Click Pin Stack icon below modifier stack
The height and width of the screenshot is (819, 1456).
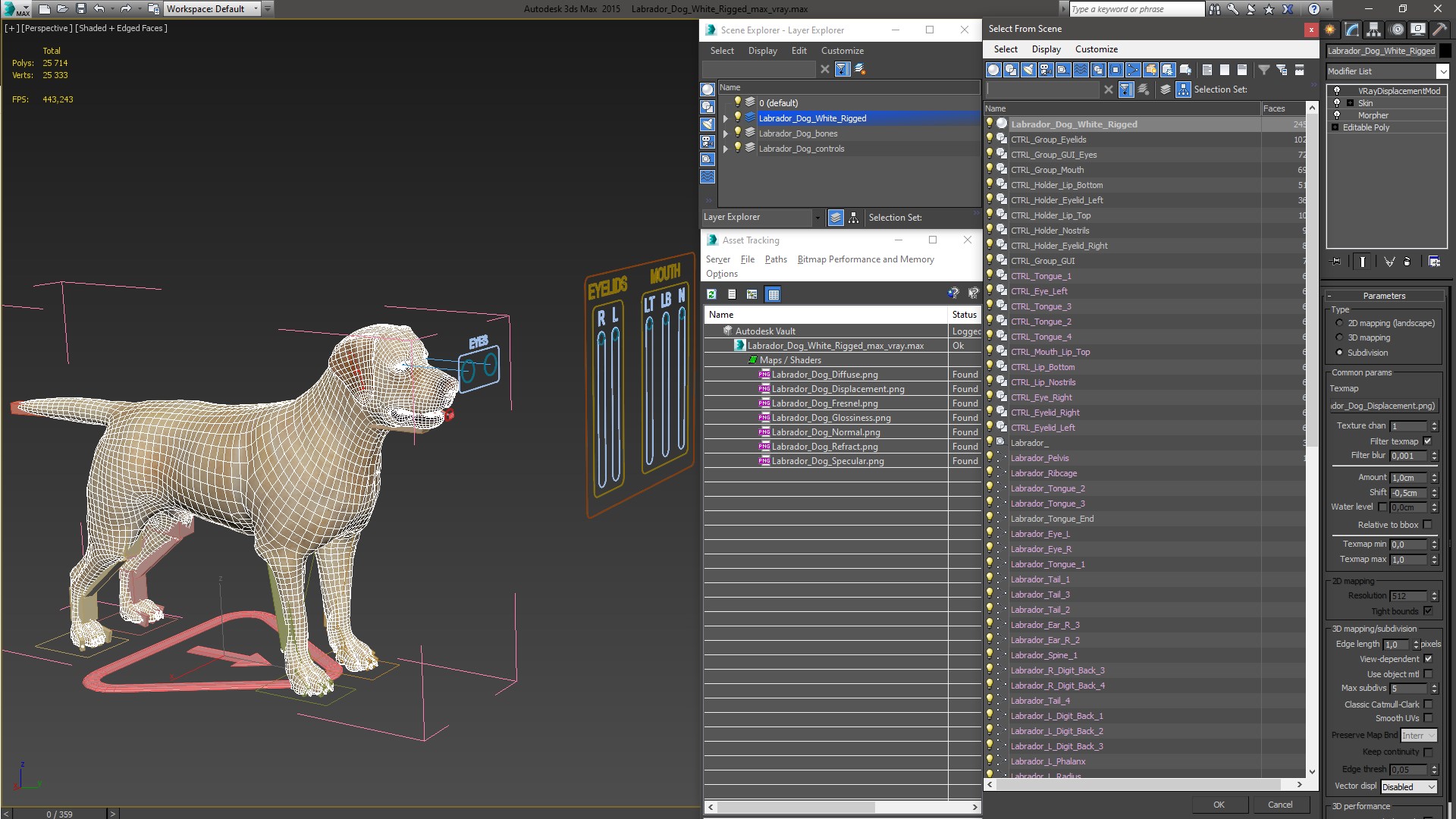(1336, 262)
